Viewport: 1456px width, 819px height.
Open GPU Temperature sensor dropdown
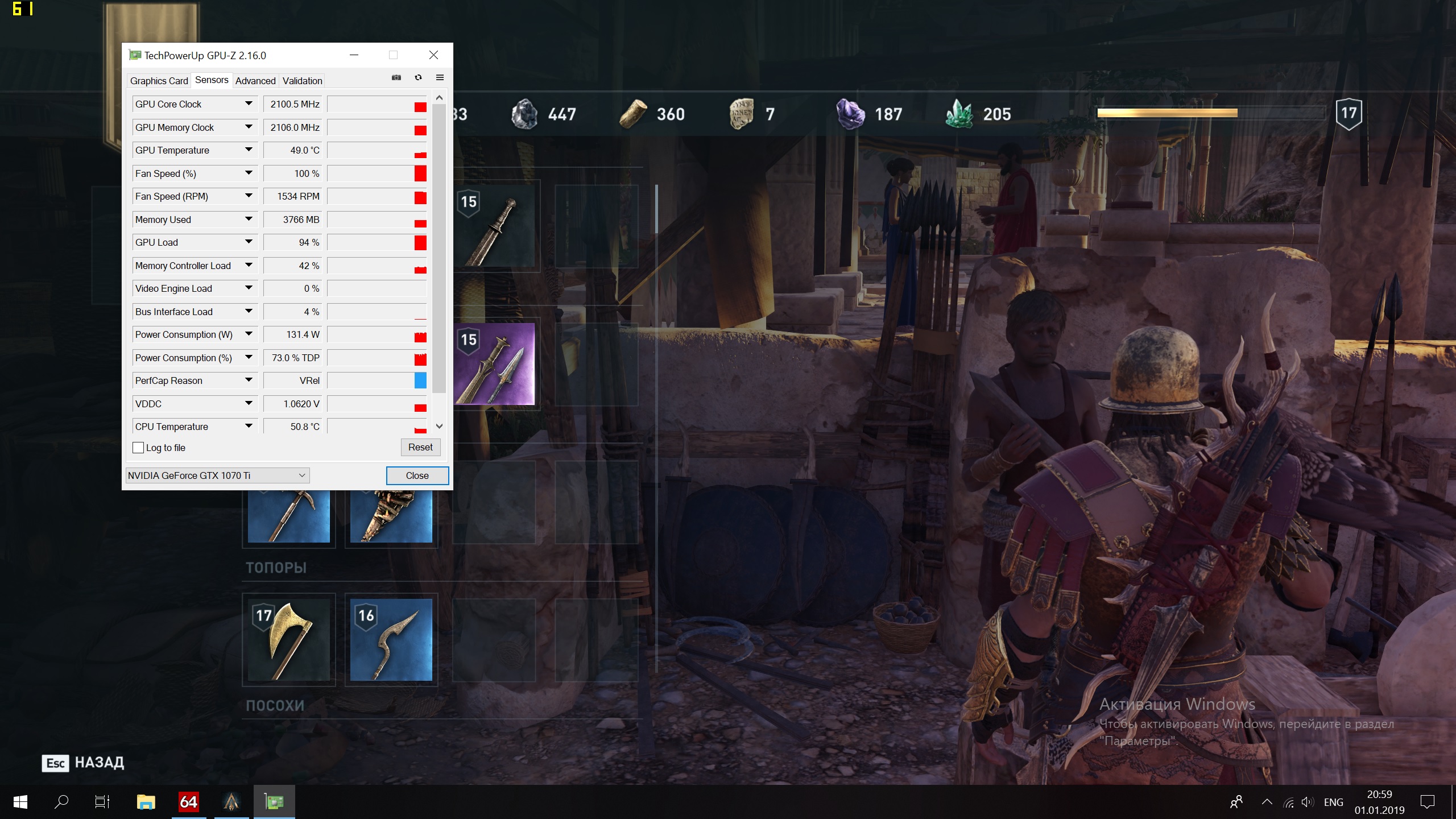point(249,150)
